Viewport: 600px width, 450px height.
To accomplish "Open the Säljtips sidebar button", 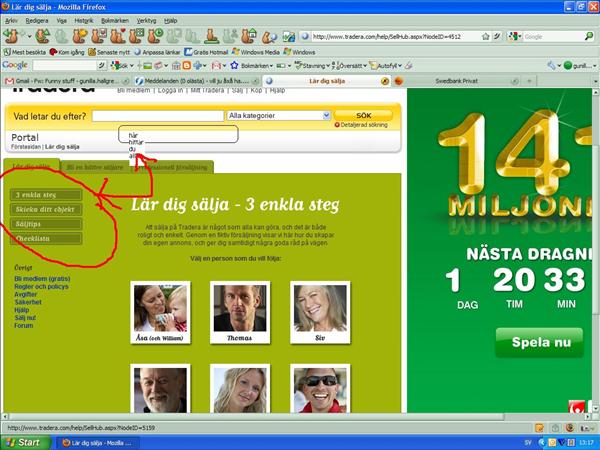I will [x=46, y=224].
